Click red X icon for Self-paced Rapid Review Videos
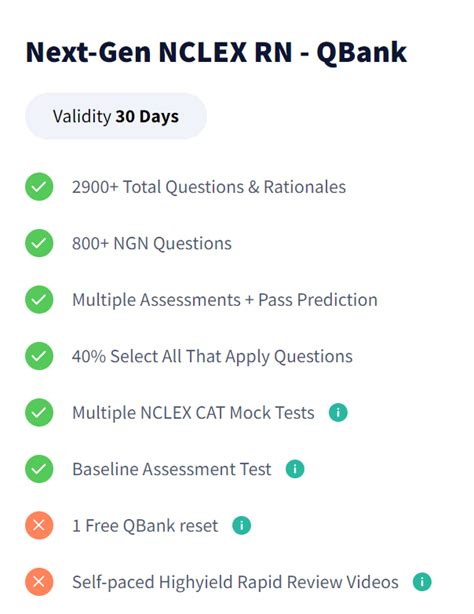Viewport: 474px width, 614px height. 39,581
